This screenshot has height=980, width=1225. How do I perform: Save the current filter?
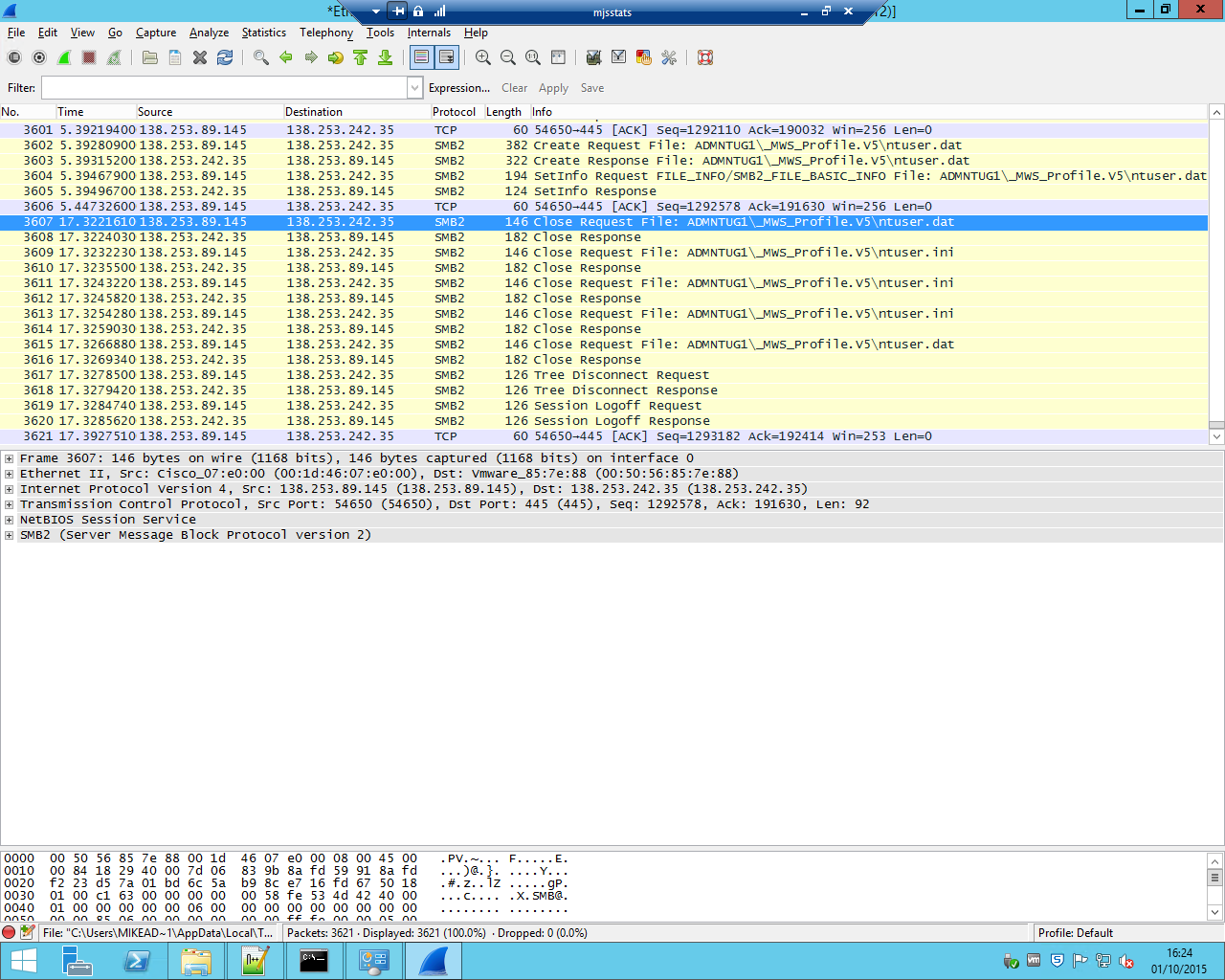pyautogui.click(x=592, y=88)
